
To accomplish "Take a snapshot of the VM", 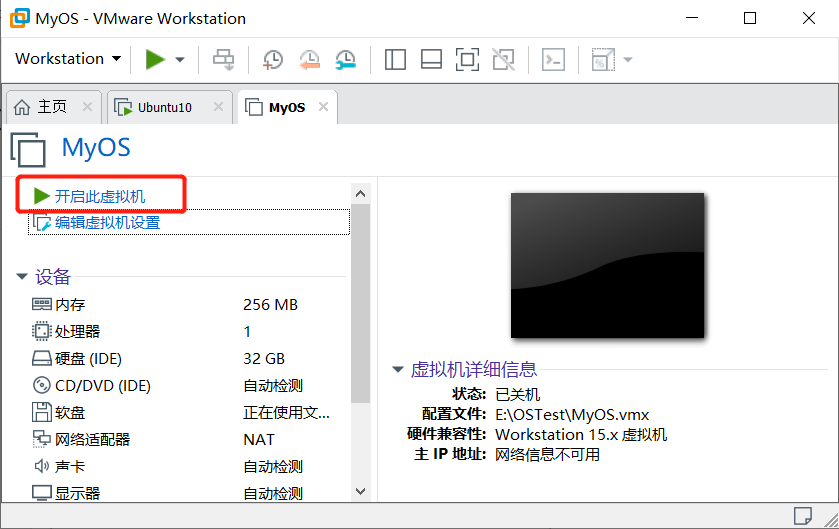I will point(273,59).
